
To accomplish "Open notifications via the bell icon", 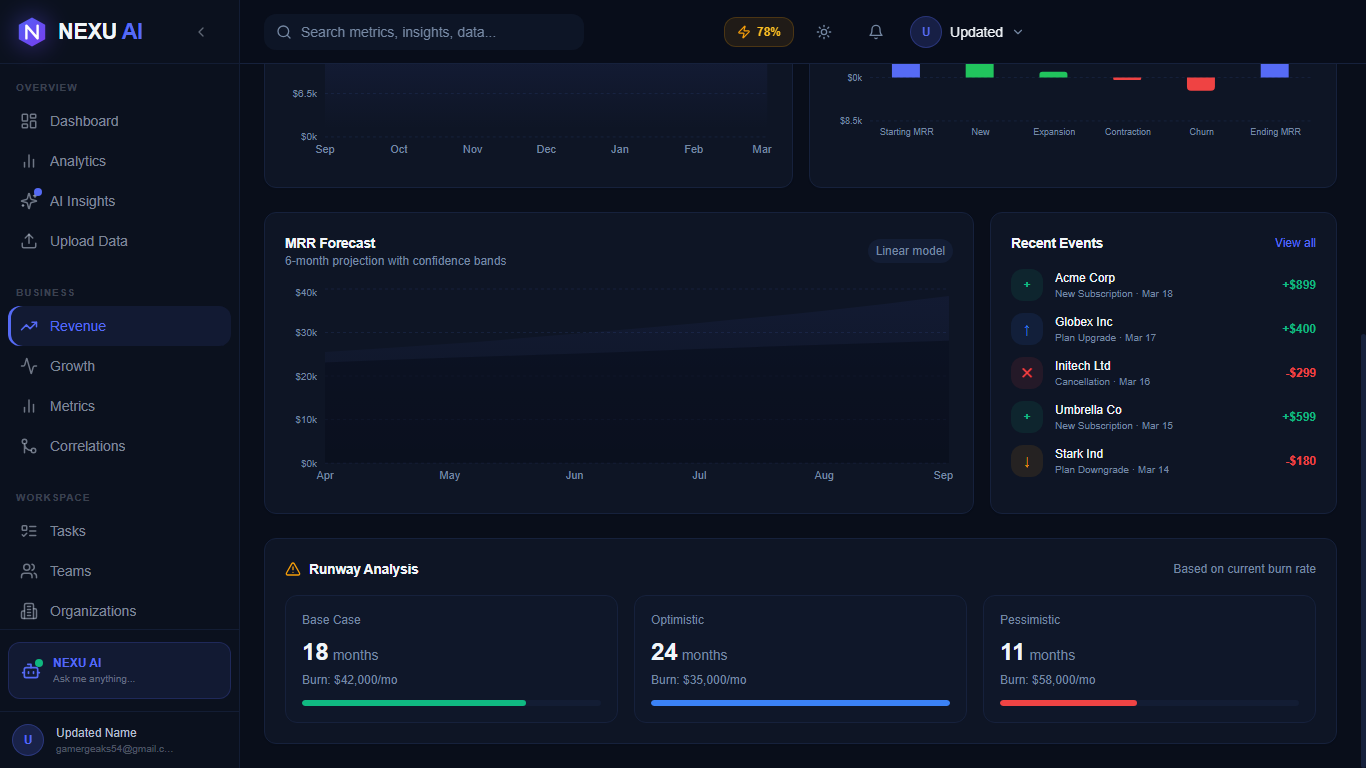I will [x=875, y=31].
